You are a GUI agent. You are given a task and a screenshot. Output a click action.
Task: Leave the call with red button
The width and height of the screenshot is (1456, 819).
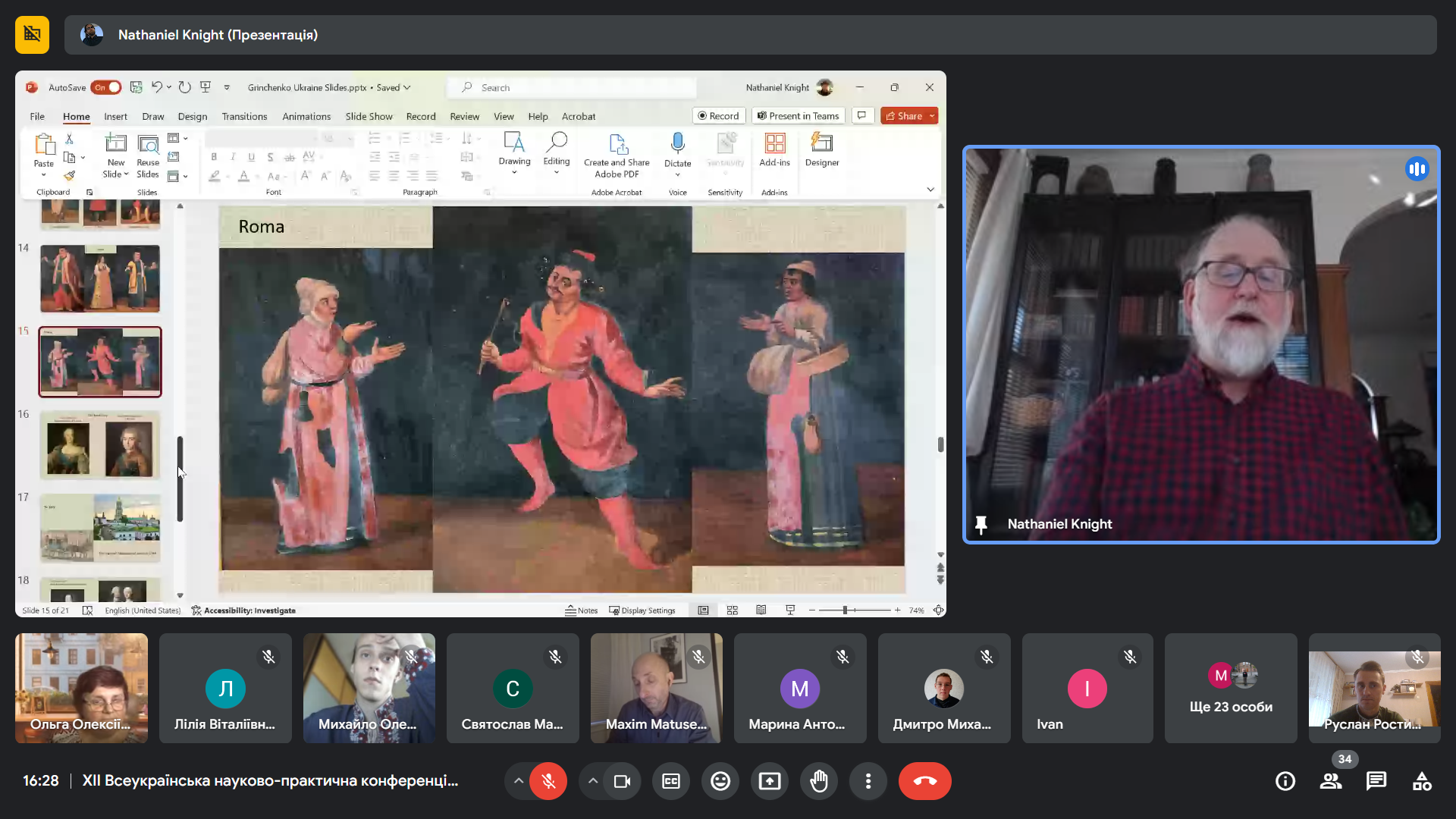point(924,781)
